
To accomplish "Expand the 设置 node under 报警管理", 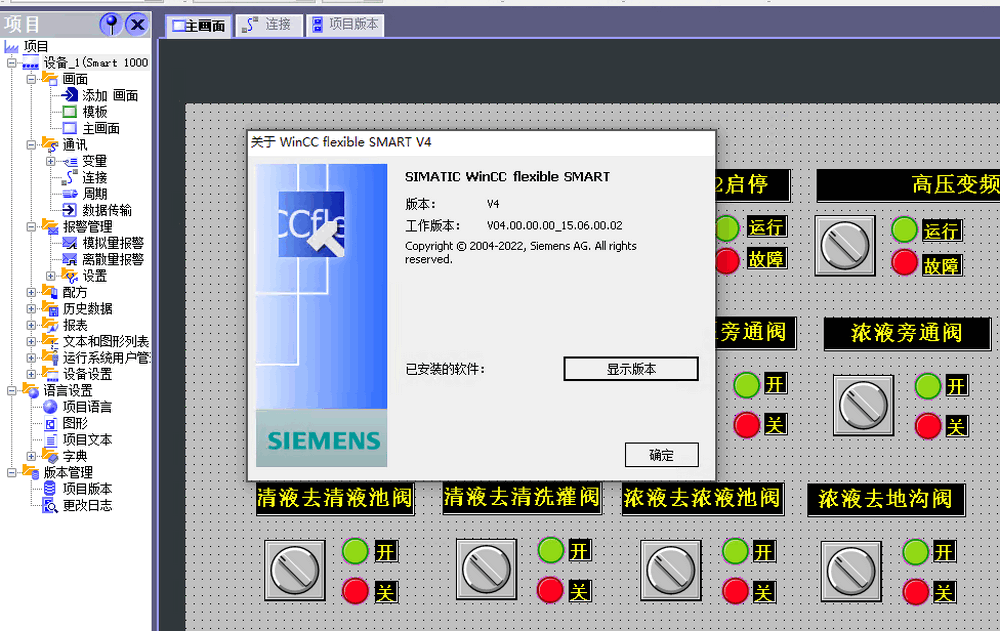I will pos(51,276).
